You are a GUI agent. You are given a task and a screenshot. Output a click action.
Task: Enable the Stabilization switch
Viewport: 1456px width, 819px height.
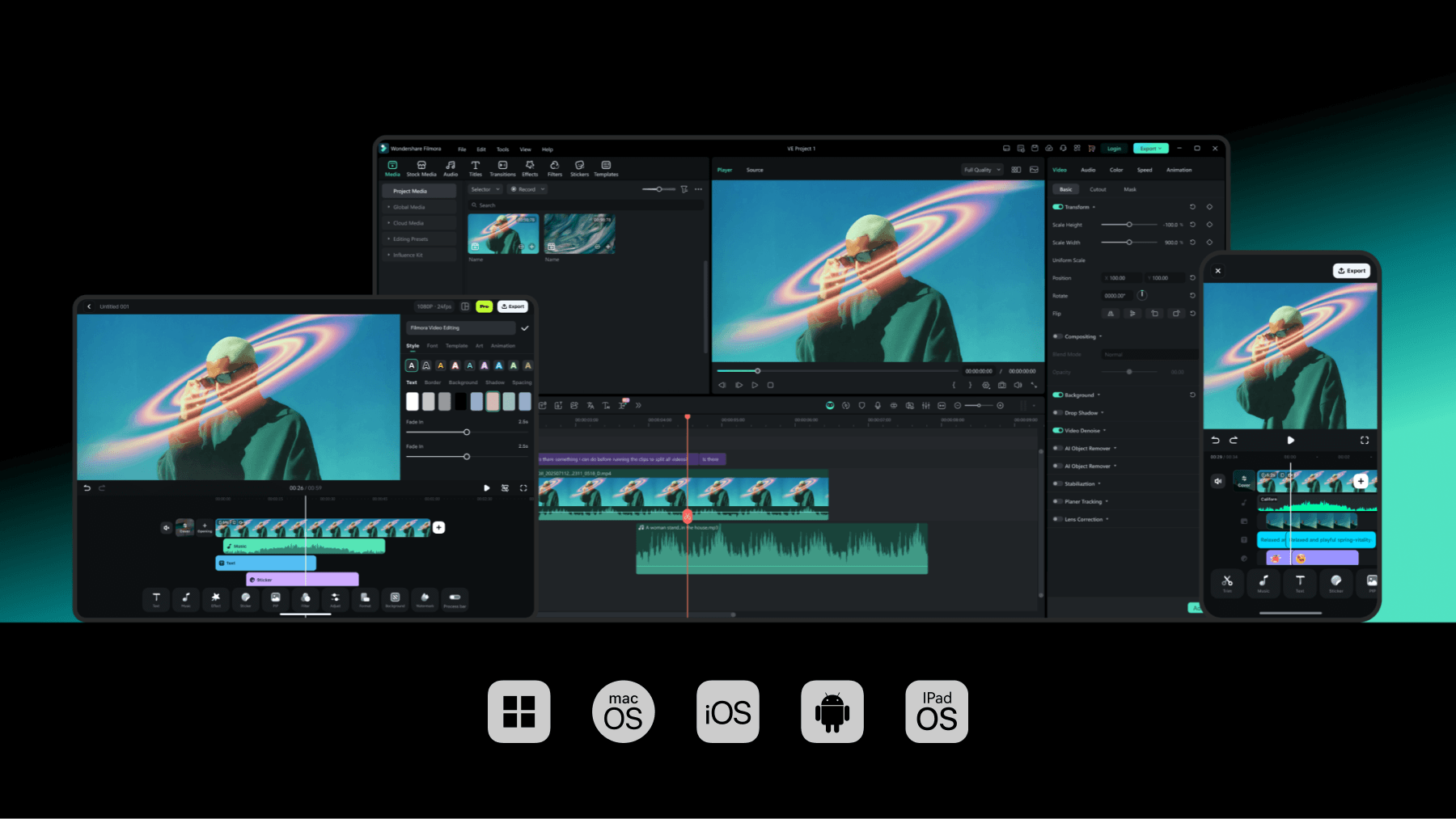coord(1057,484)
